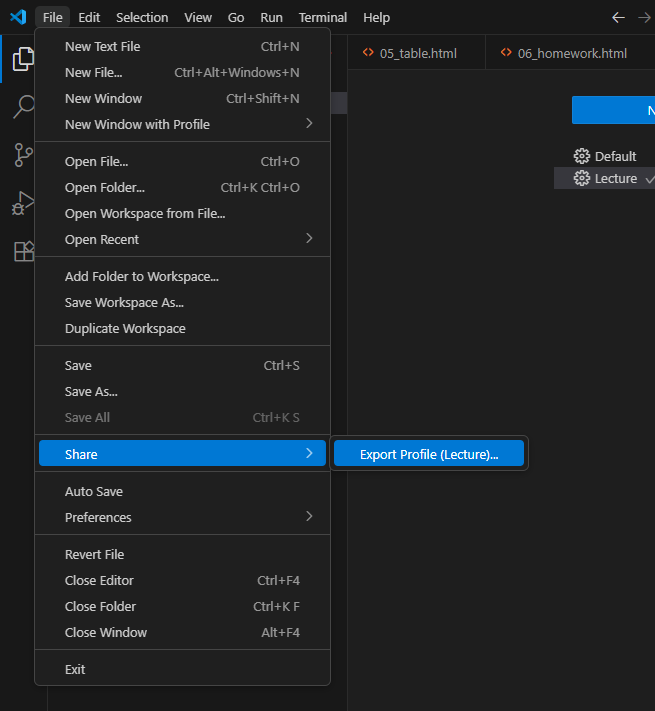Choose Save Workspace As...

[124, 302]
